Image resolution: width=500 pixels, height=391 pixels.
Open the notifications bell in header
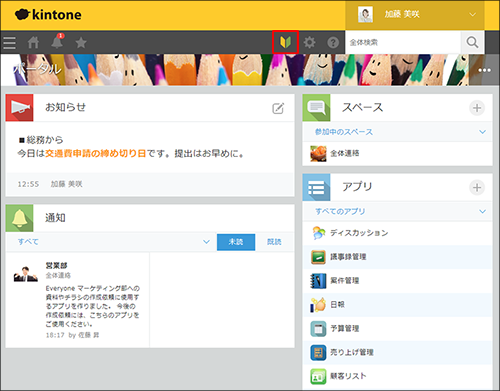(57, 42)
